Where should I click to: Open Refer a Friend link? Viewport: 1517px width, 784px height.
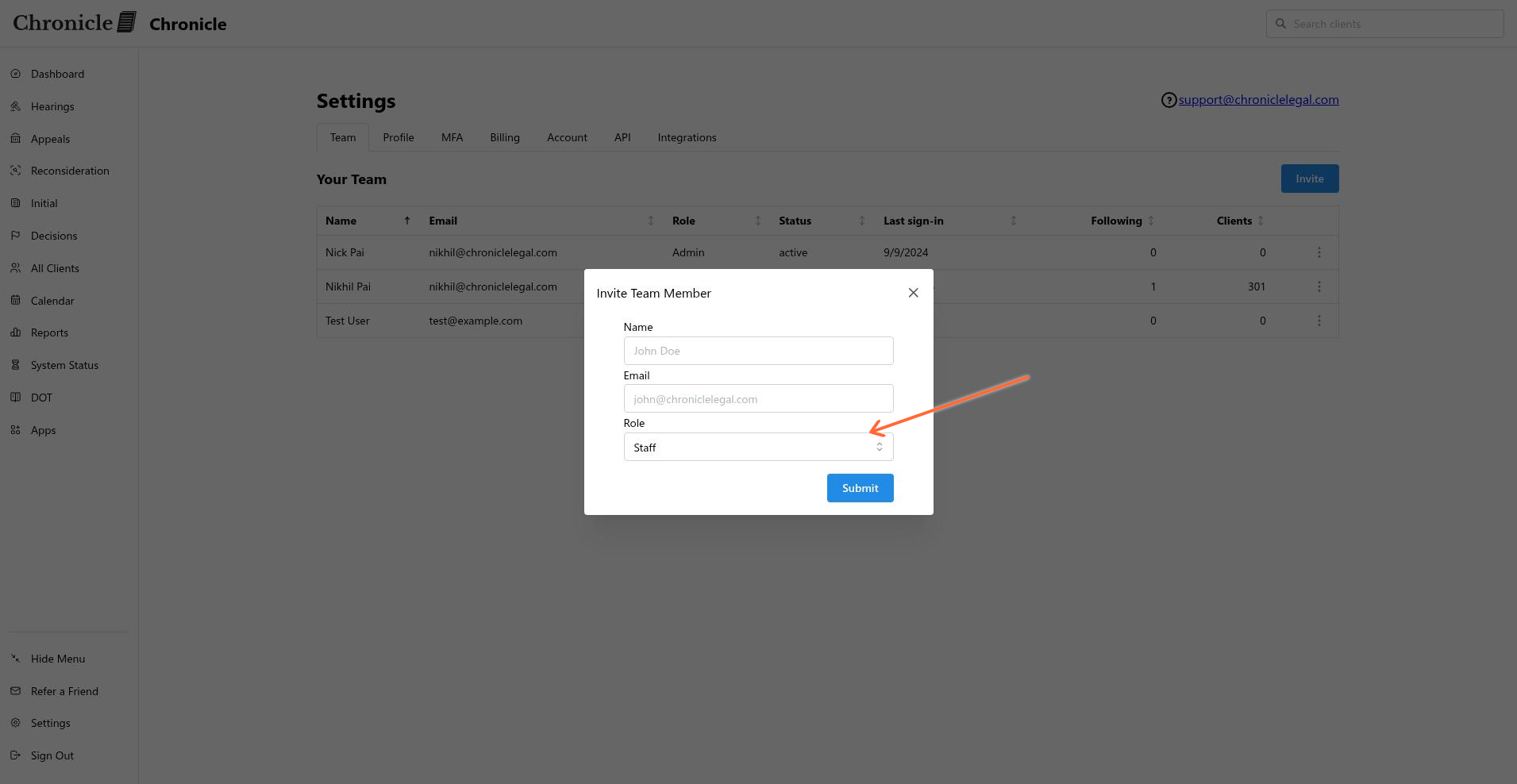[x=65, y=691]
